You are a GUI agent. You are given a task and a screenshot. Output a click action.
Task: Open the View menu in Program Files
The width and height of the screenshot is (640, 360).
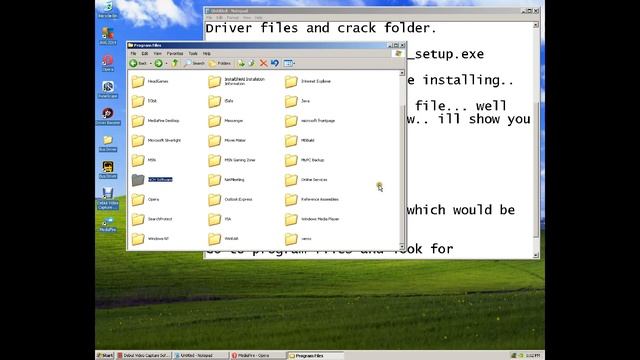pyautogui.click(x=157, y=53)
